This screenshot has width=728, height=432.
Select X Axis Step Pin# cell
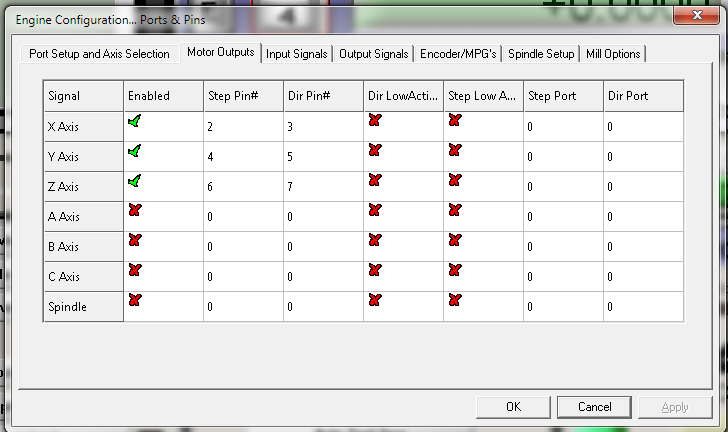(x=243, y=127)
